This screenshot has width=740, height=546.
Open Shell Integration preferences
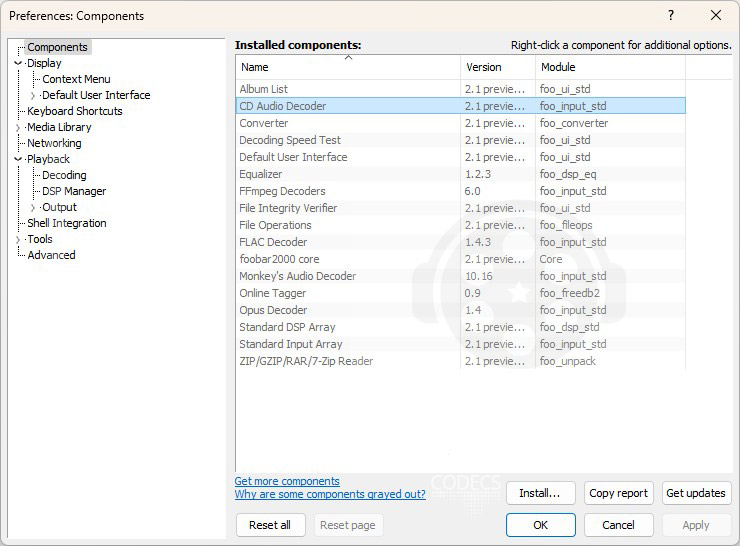tap(67, 224)
